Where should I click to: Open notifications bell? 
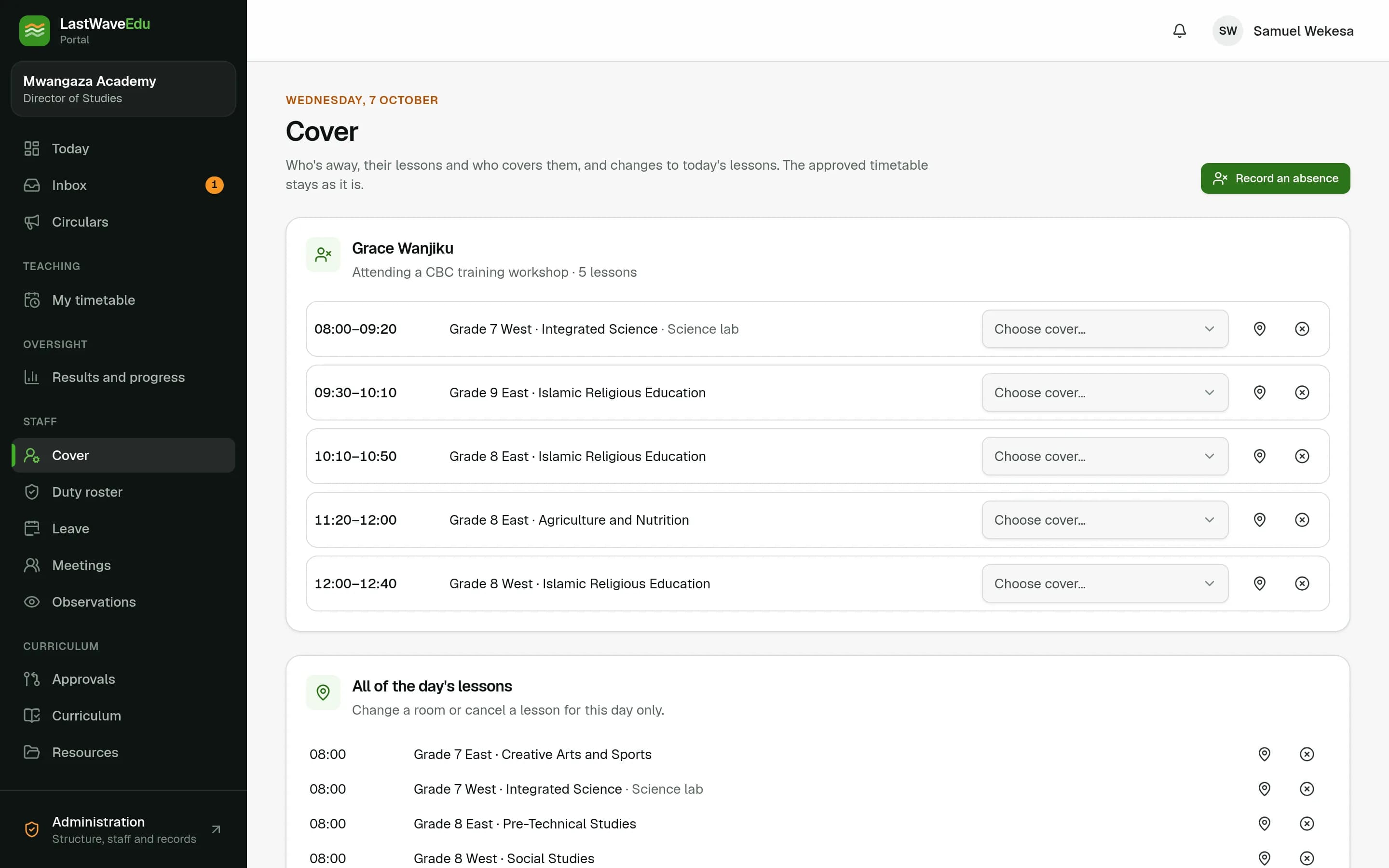pos(1179,31)
